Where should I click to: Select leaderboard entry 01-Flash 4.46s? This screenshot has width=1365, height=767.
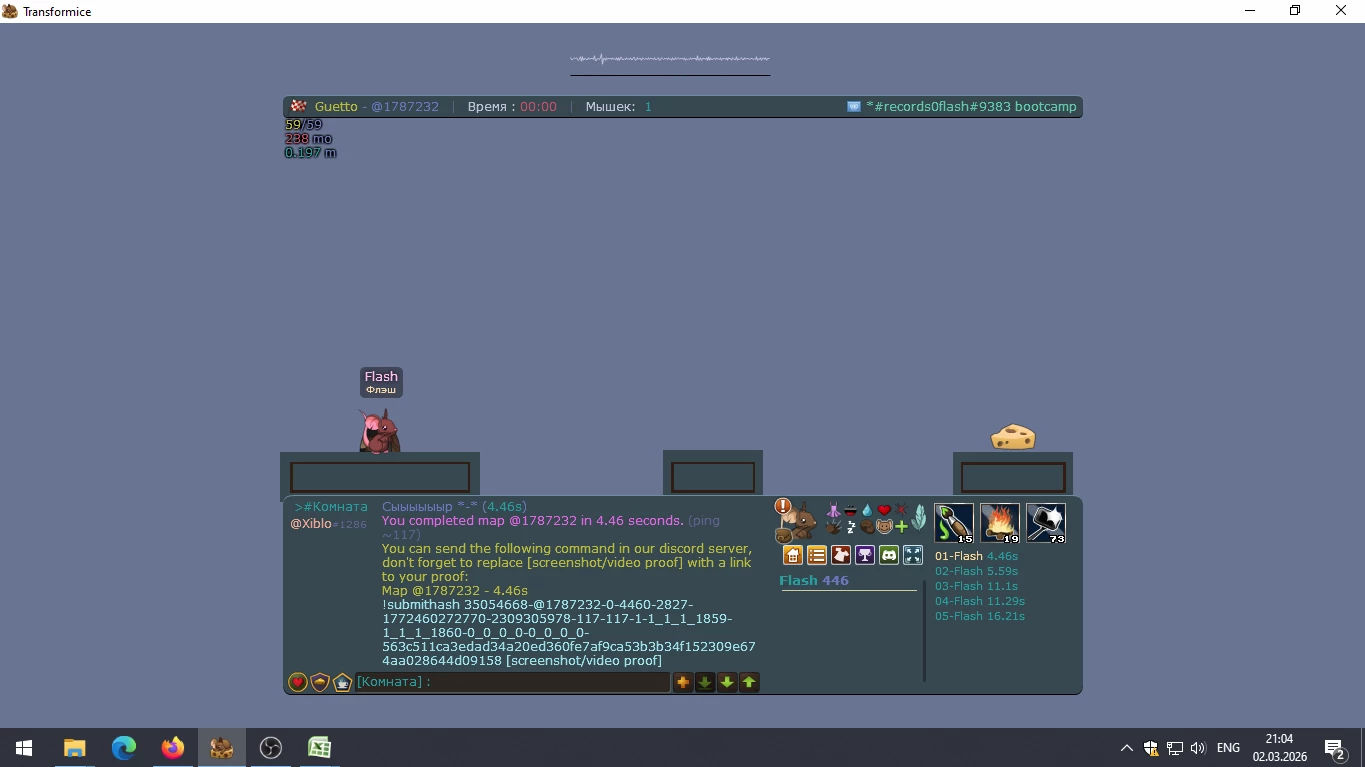click(x=976, y=556)
